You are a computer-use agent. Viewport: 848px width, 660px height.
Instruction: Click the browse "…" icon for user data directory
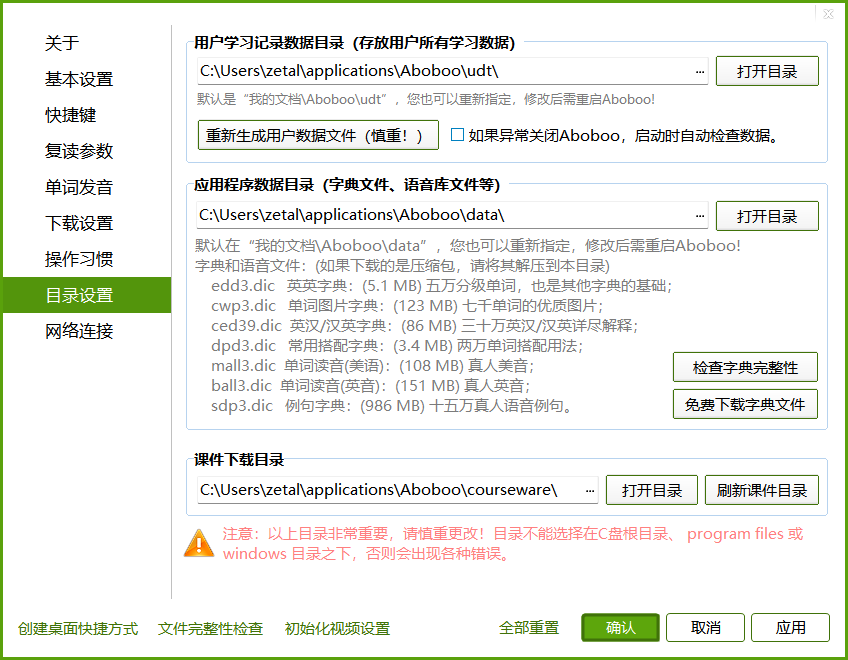[702, 71]
